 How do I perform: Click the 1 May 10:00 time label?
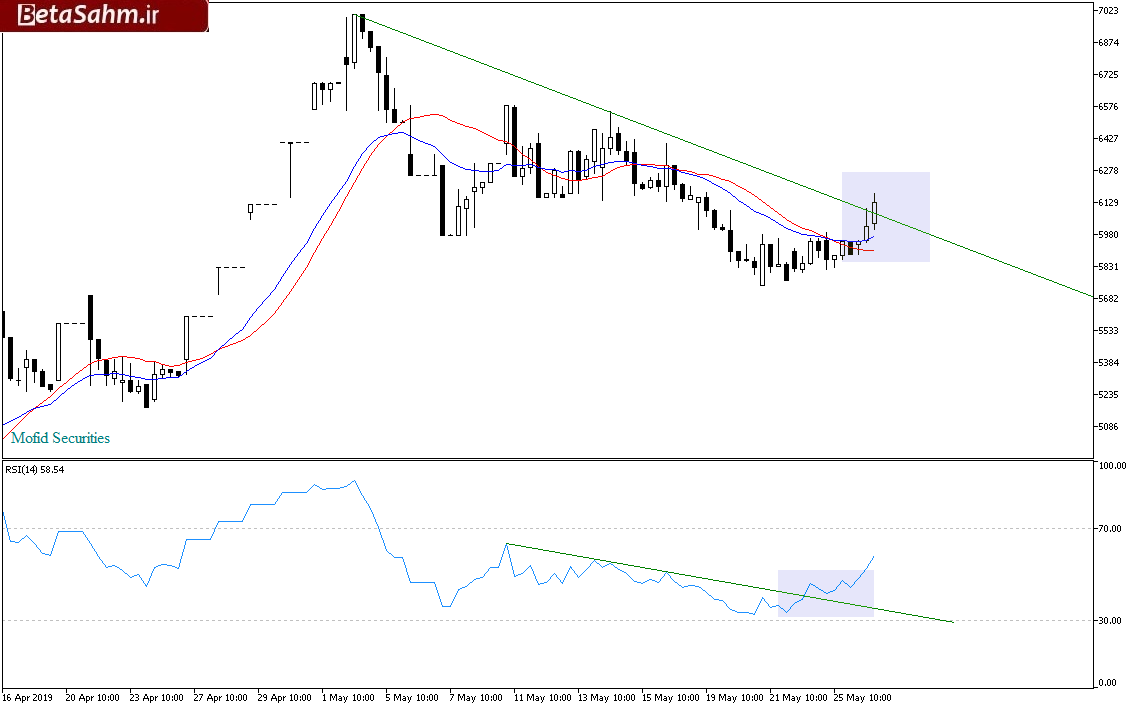(x=348, y=697)
